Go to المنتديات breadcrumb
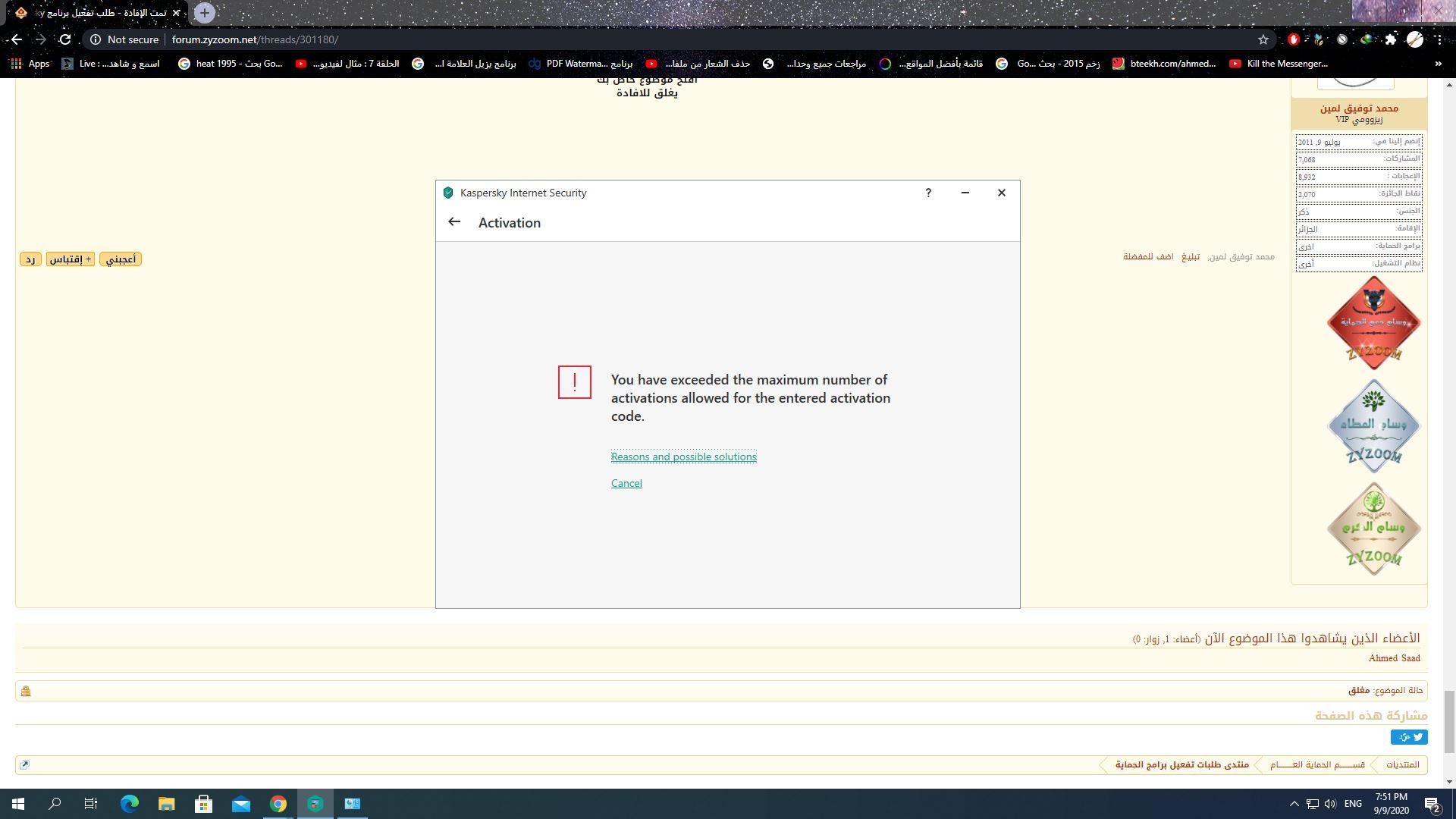Screen dimensions: 1456x819 [1402, 764]
